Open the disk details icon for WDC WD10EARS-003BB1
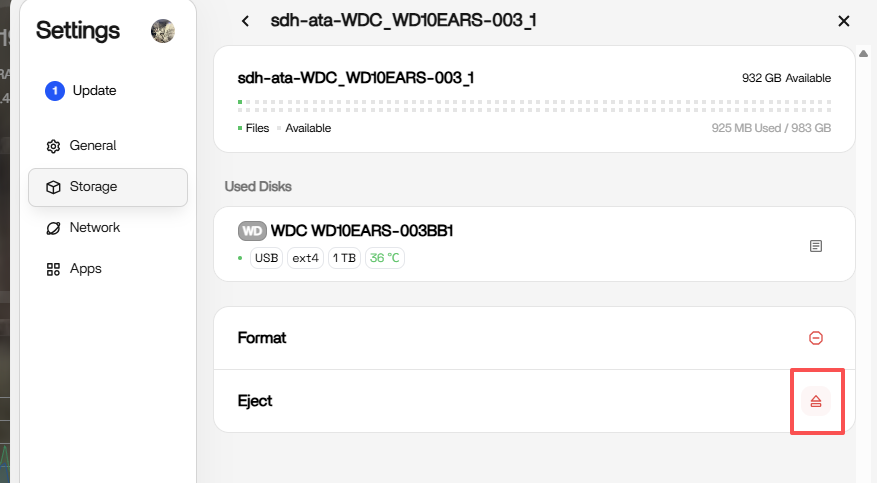 coord(816,245)
